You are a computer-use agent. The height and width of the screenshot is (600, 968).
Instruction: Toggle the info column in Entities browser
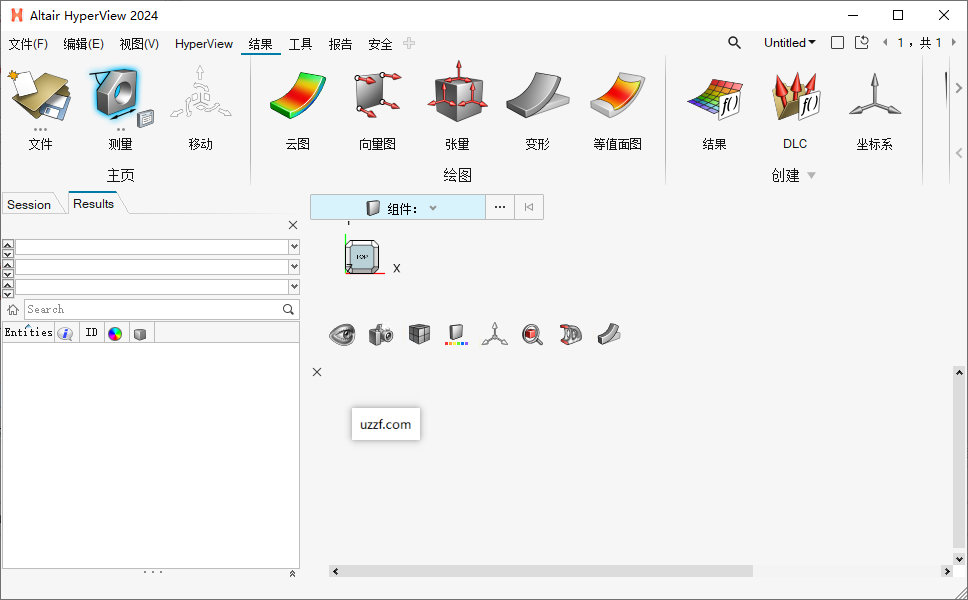point(65,332)
